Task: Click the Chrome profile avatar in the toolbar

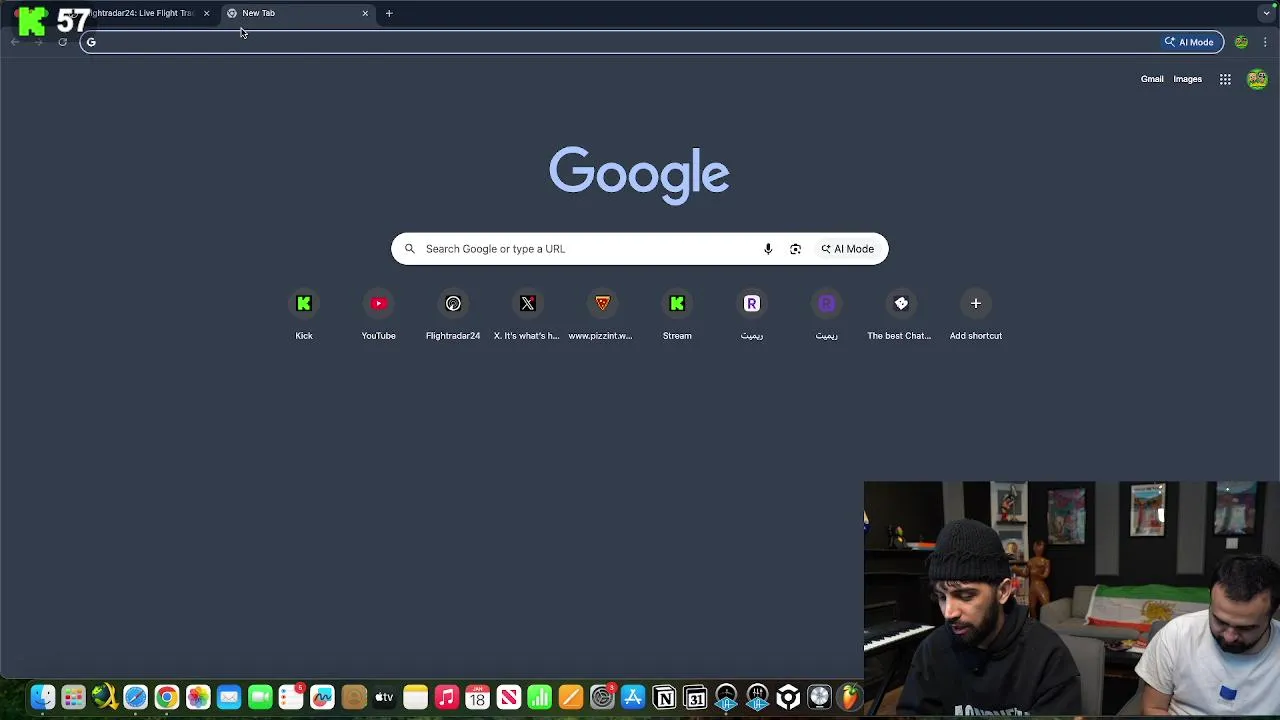Action: (x=1241, y=42)
